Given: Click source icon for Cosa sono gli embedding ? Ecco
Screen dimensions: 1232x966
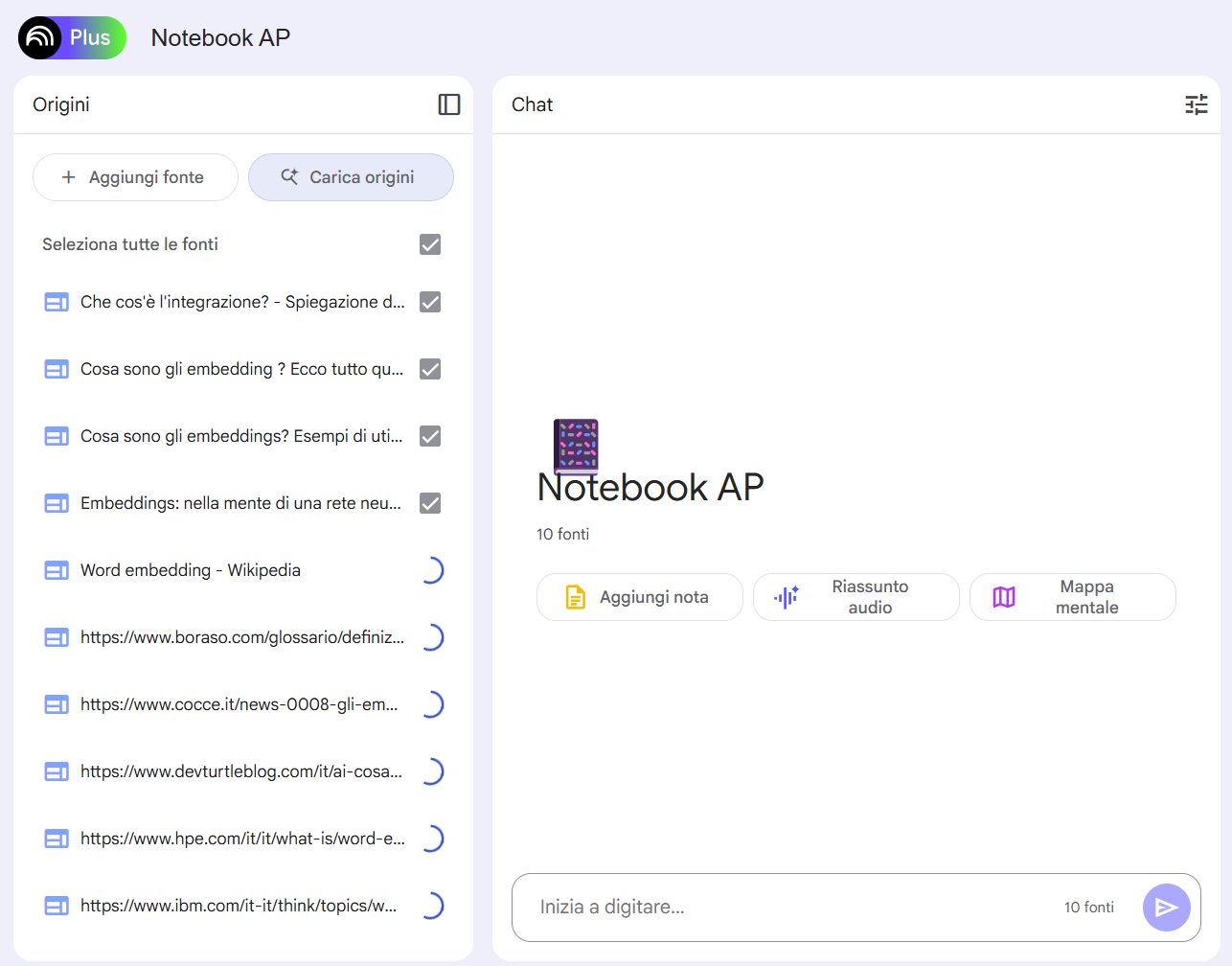Looking at the screenshot, I should 57,369.
